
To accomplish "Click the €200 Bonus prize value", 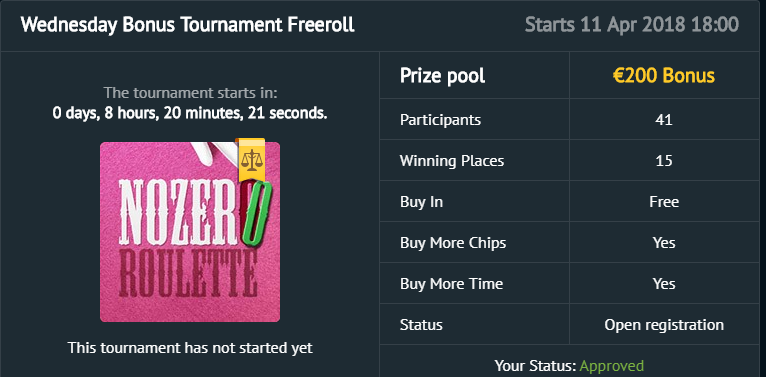I will pyautogui.click(x=664, y=76).
